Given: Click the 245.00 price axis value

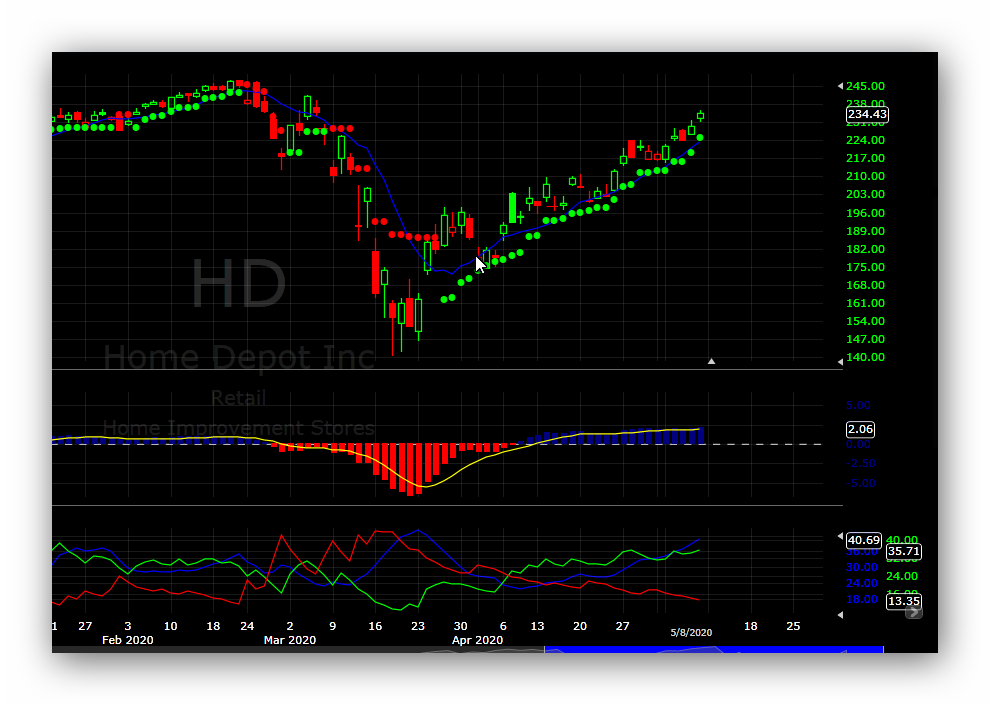Looking at the screenshot, I should (x=865, y=86).
